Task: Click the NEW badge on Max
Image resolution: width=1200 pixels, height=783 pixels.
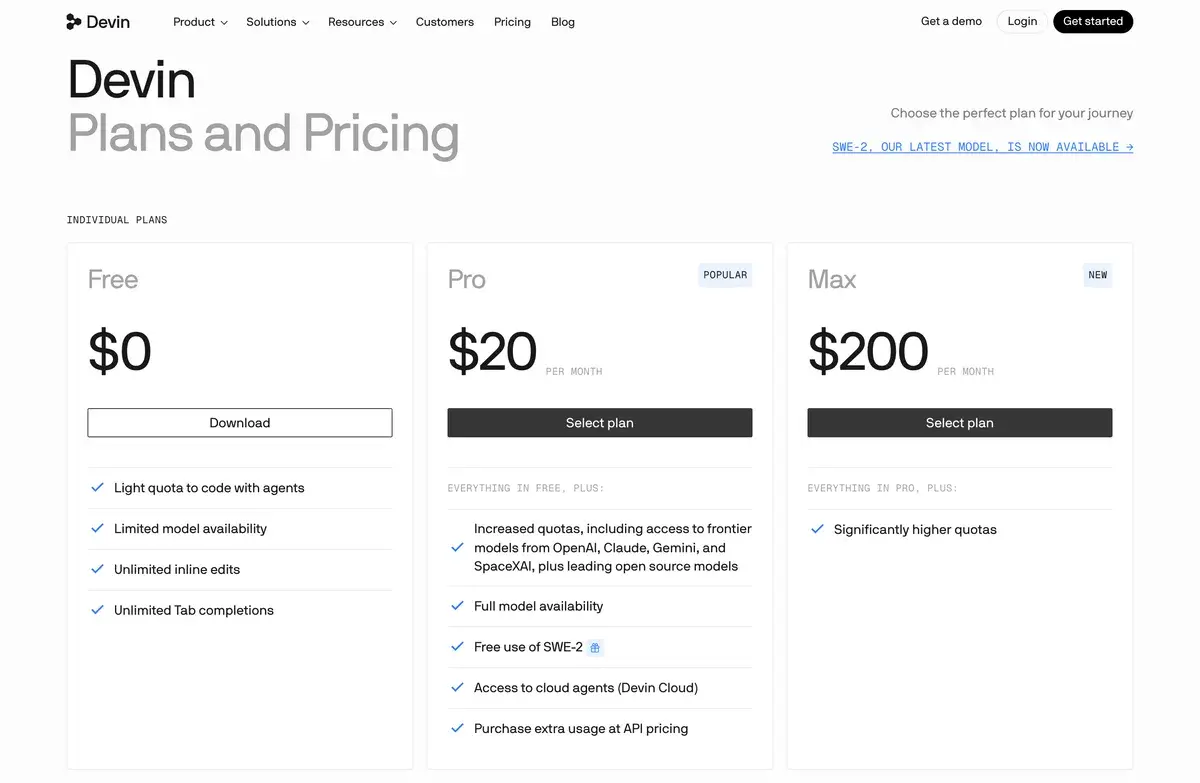Action: pos(1098,275)
